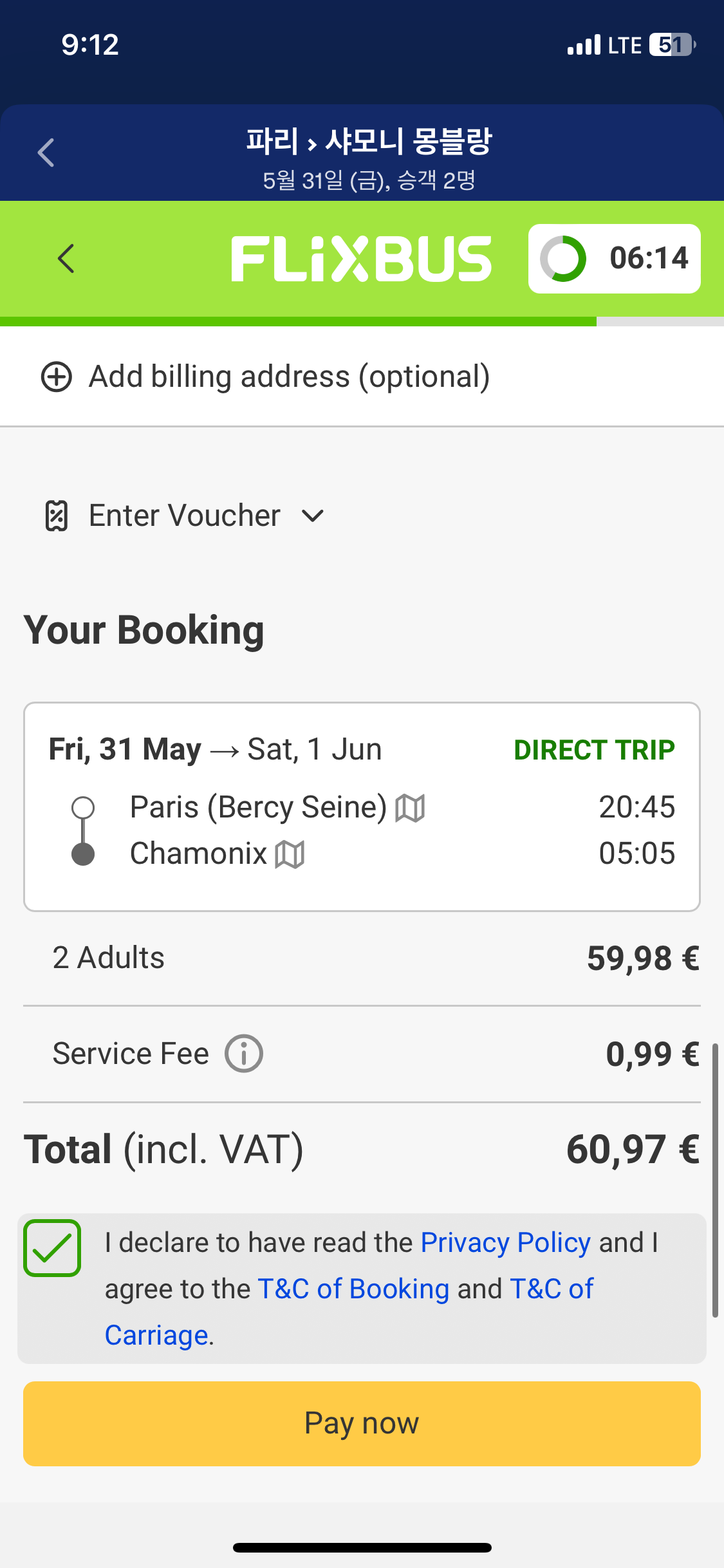Screen dimensions: 724x1568
Task: Tap the Paris to Chamonix trip card
Action: (x=362, y=807)
